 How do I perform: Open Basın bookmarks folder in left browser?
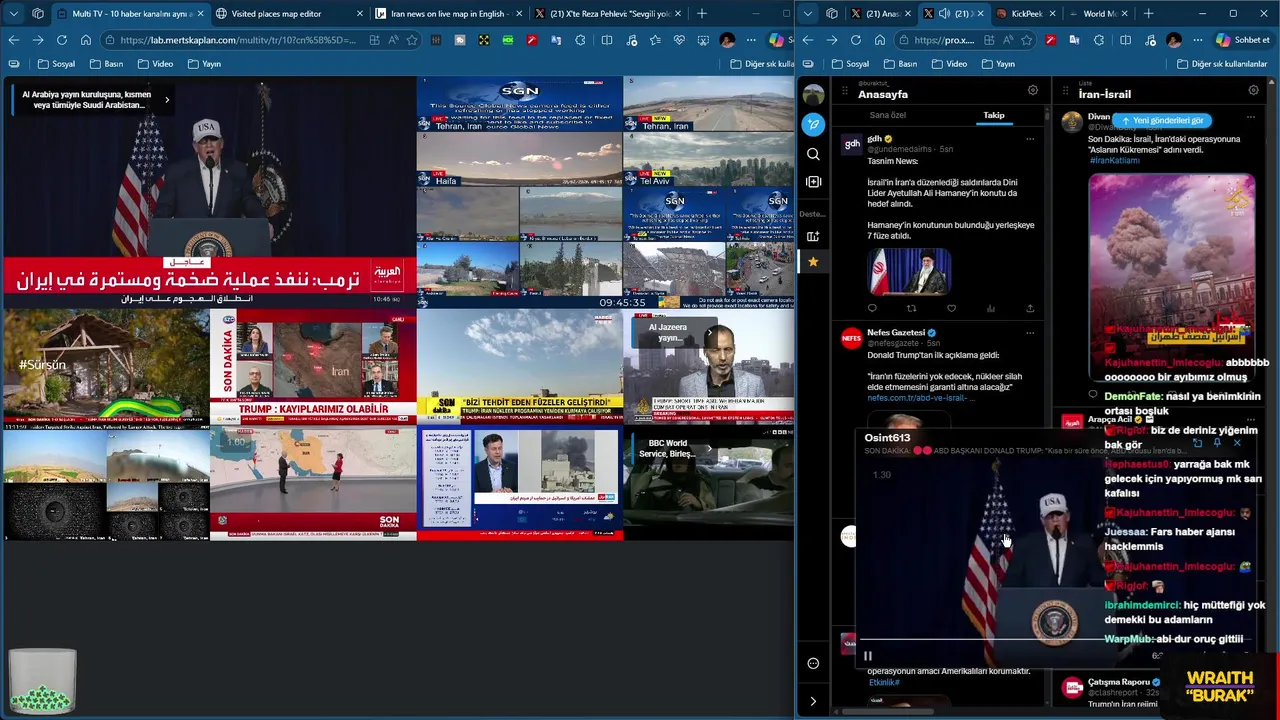106,64
